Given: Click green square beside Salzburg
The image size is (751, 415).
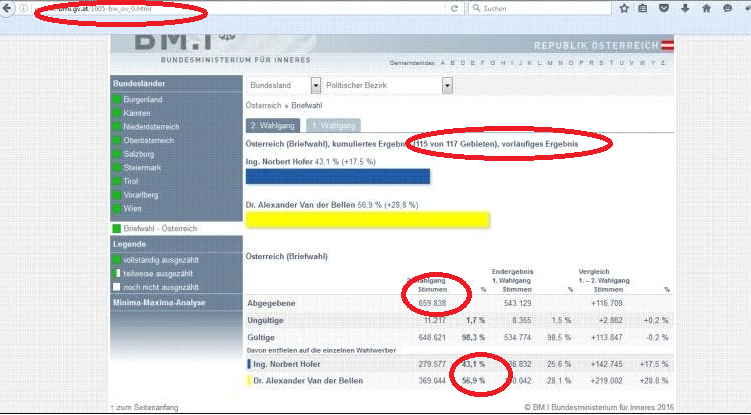Looking at the screenshot, I should pos(116,154).
